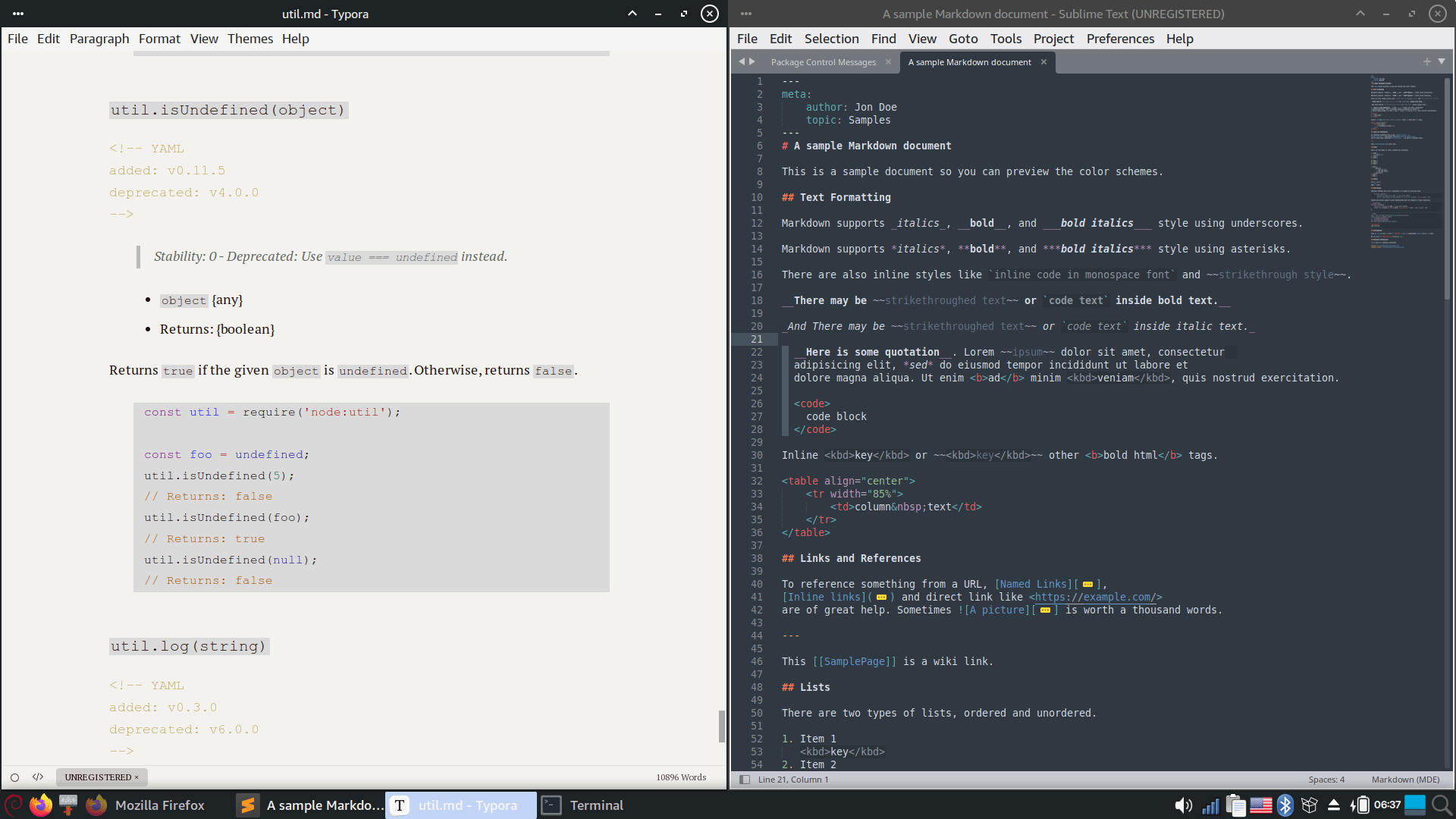
Task: Close the Package Control Messages tab
Action: pyautogui.click(x=888, y=62)
